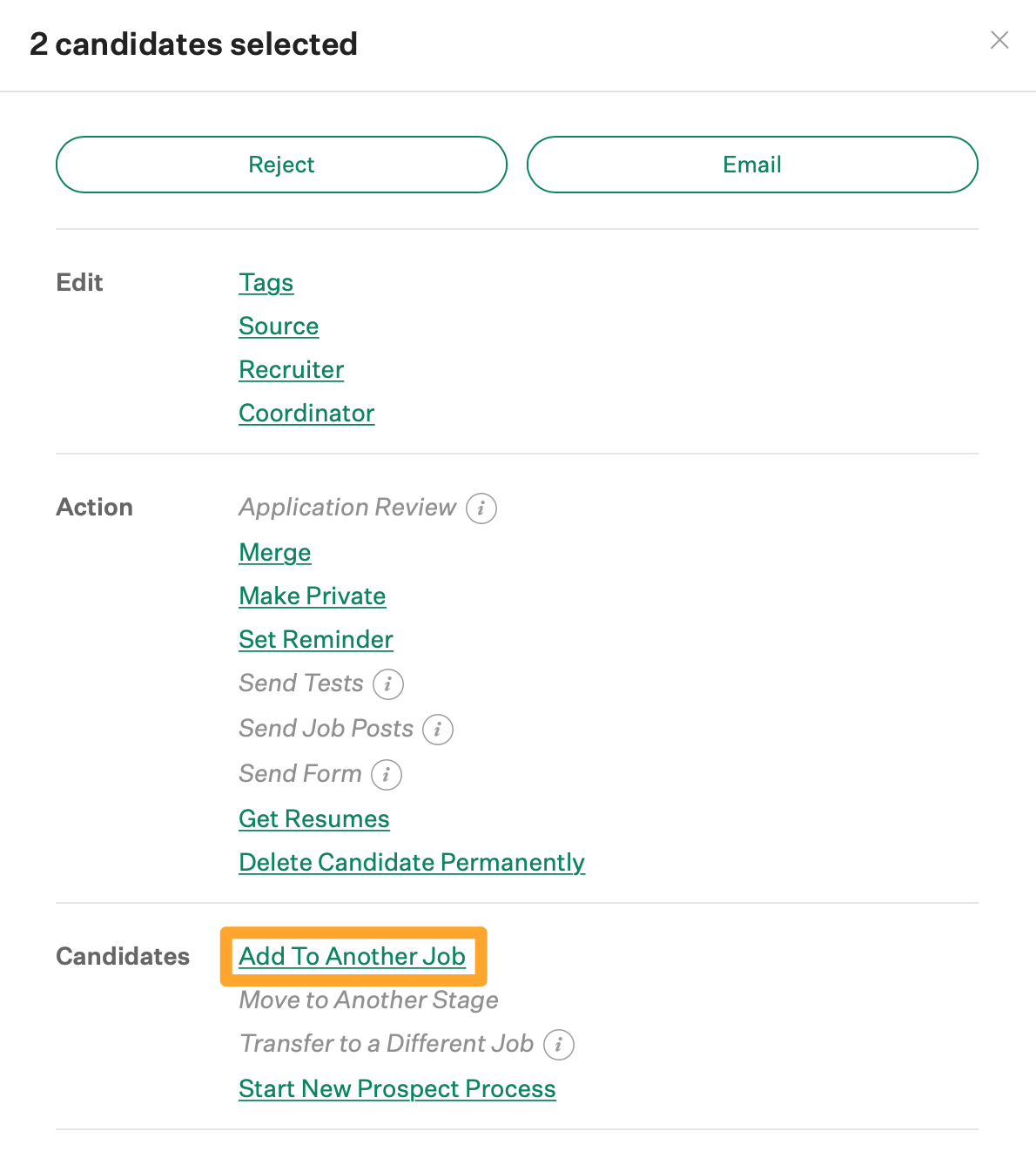Click the Reject button
Viewport: 1036px width, 1158px height.
pos(281,165)
